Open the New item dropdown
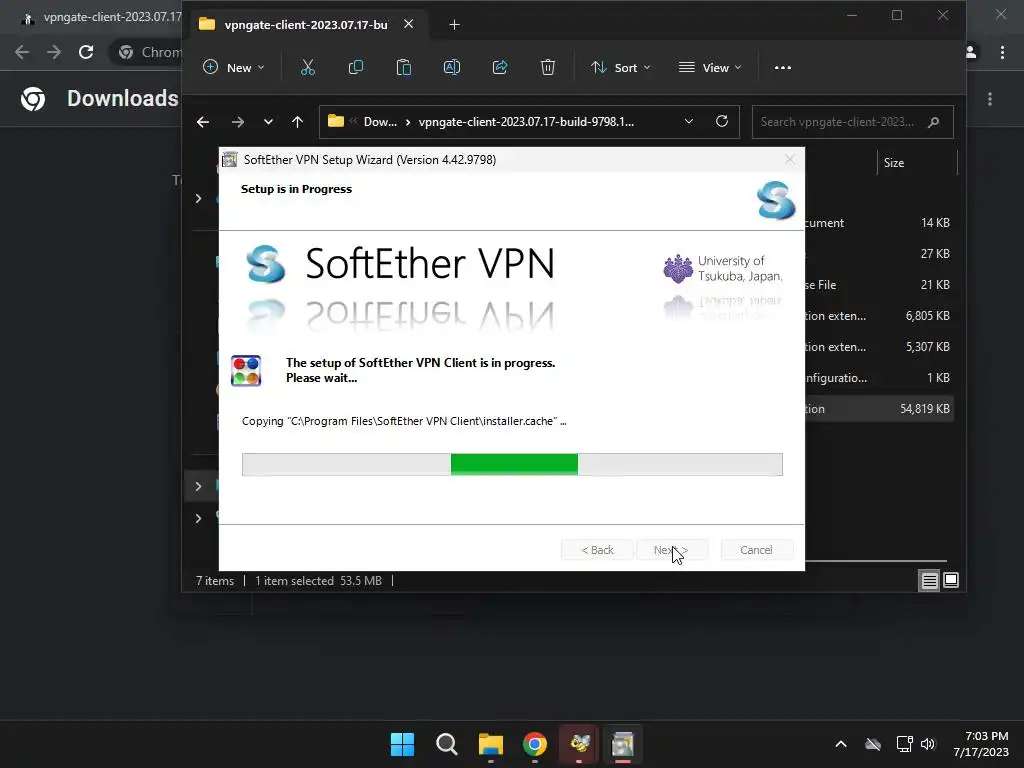 (234, 67)
